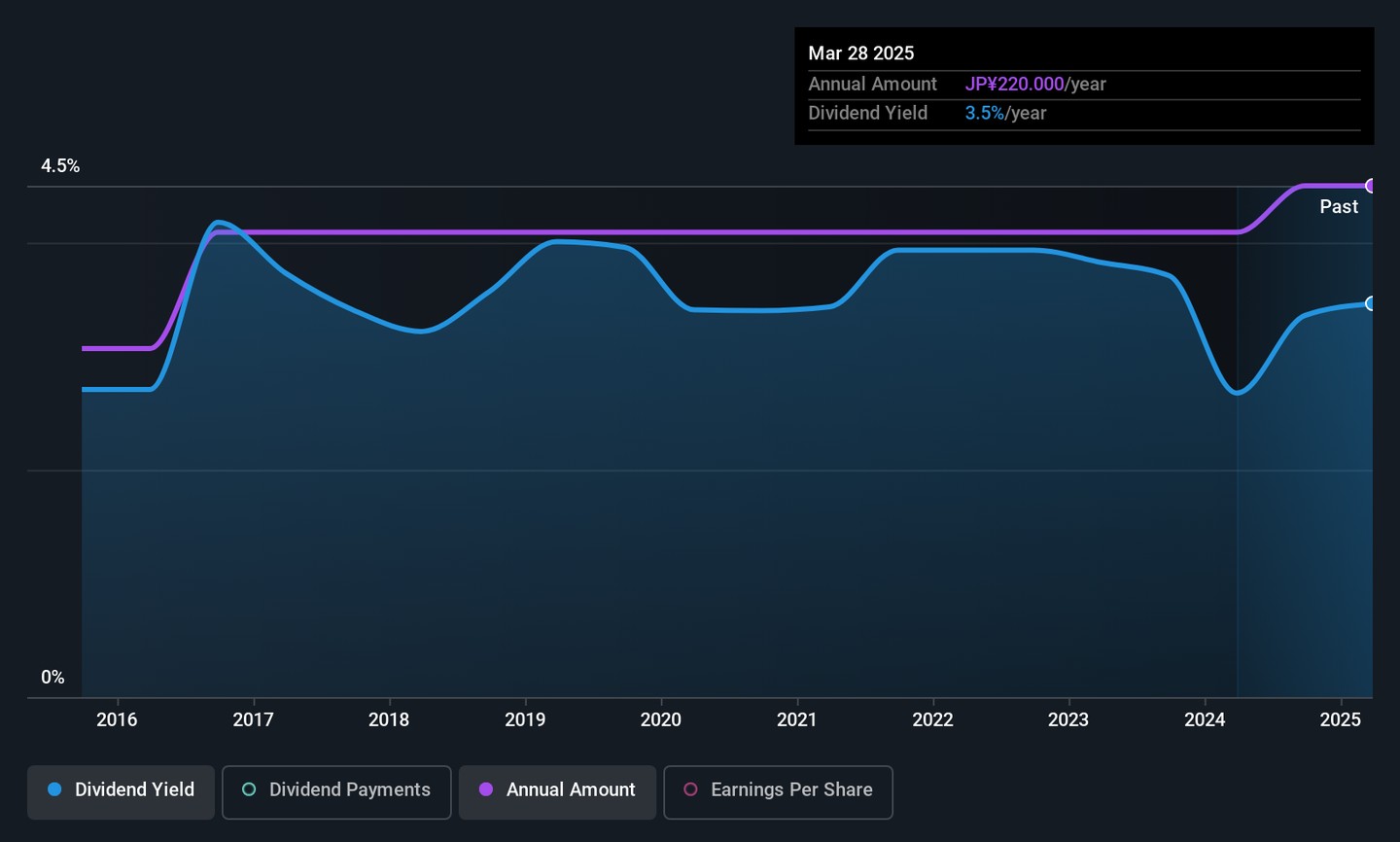Click the 0% y-axis label
Screen dimensions: 1400x842
[52, 678]
